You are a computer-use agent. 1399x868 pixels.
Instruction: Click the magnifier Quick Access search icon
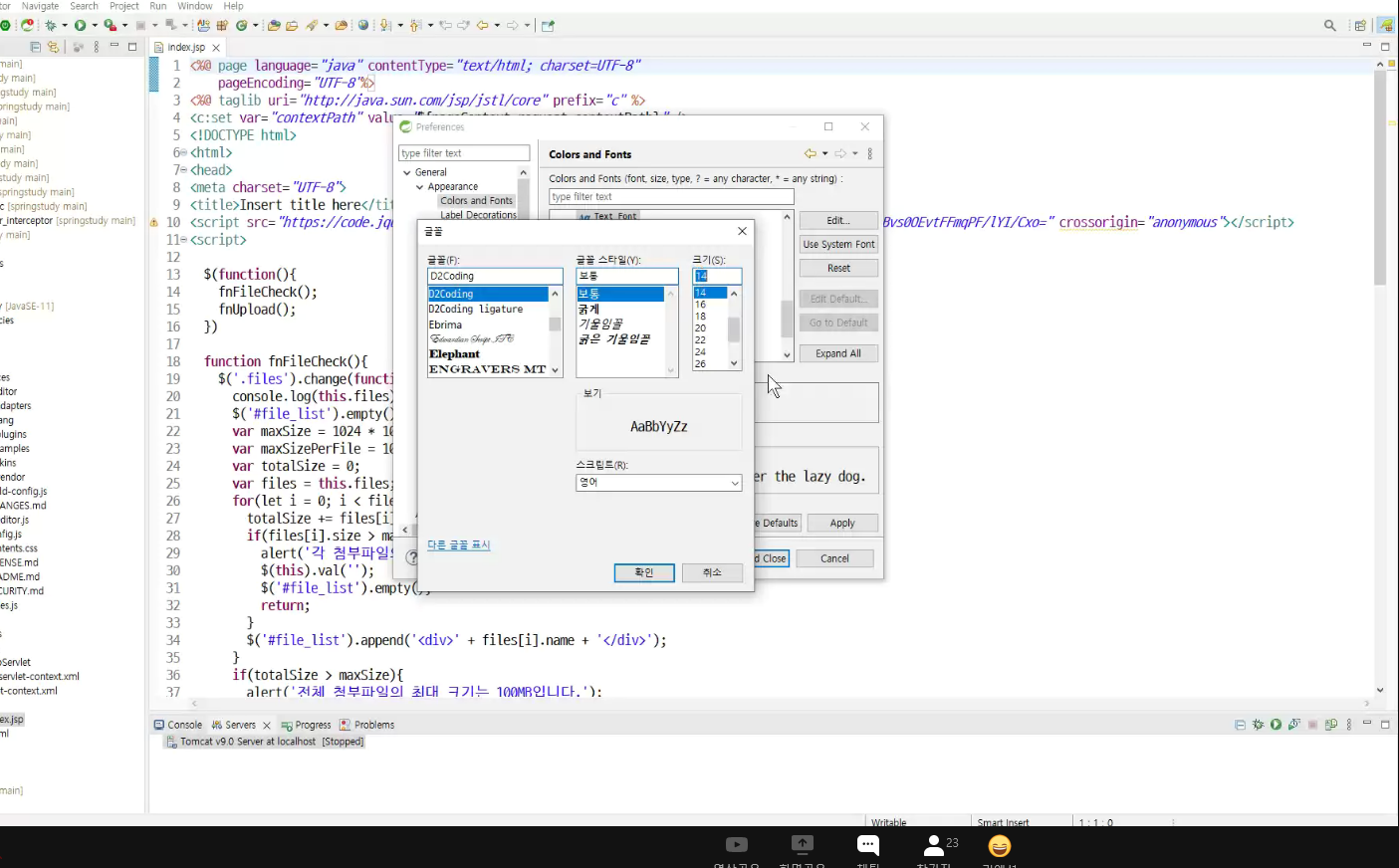1330,26
